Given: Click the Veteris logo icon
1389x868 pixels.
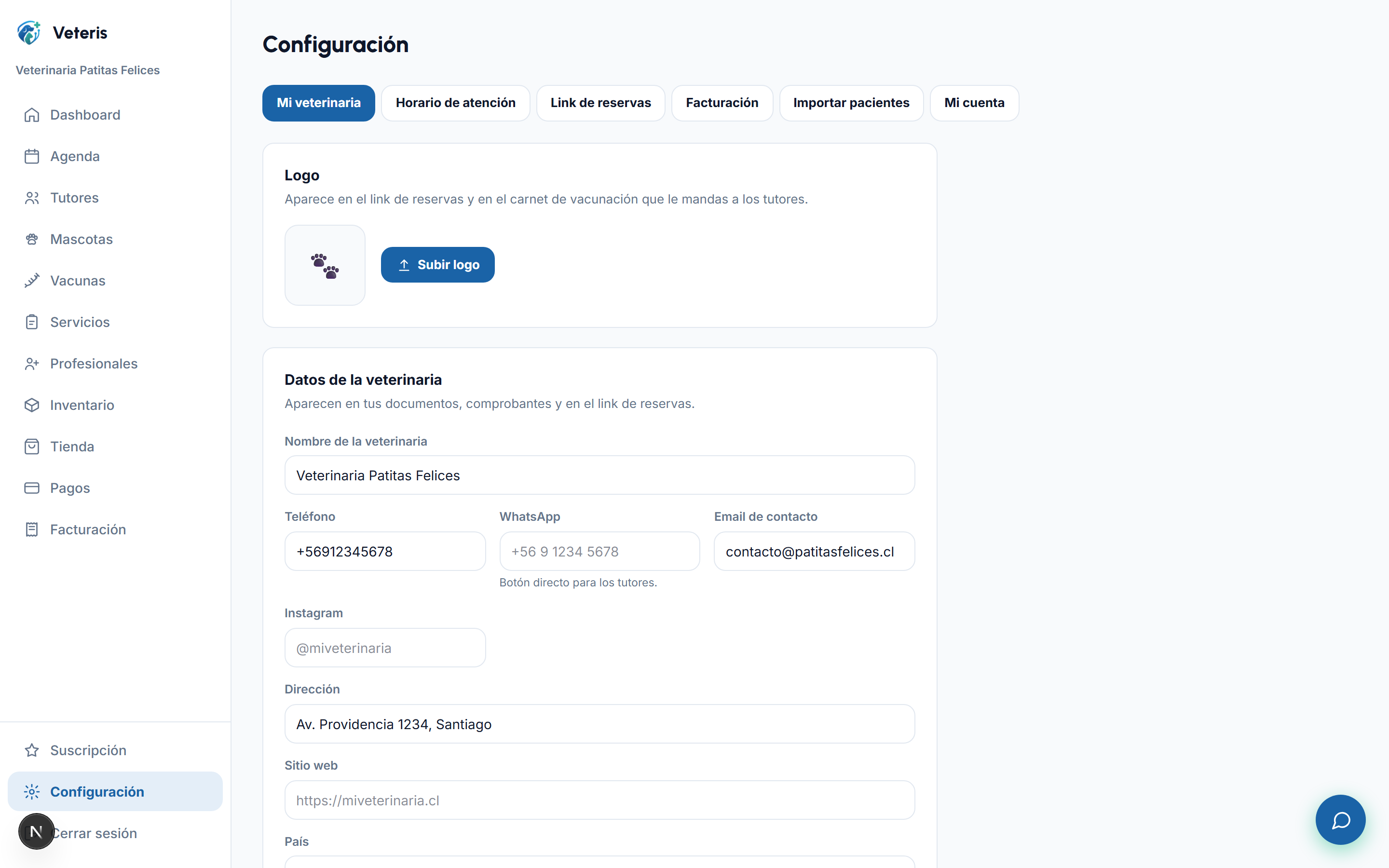Looking at the screenshot, I should pos(29,33).
